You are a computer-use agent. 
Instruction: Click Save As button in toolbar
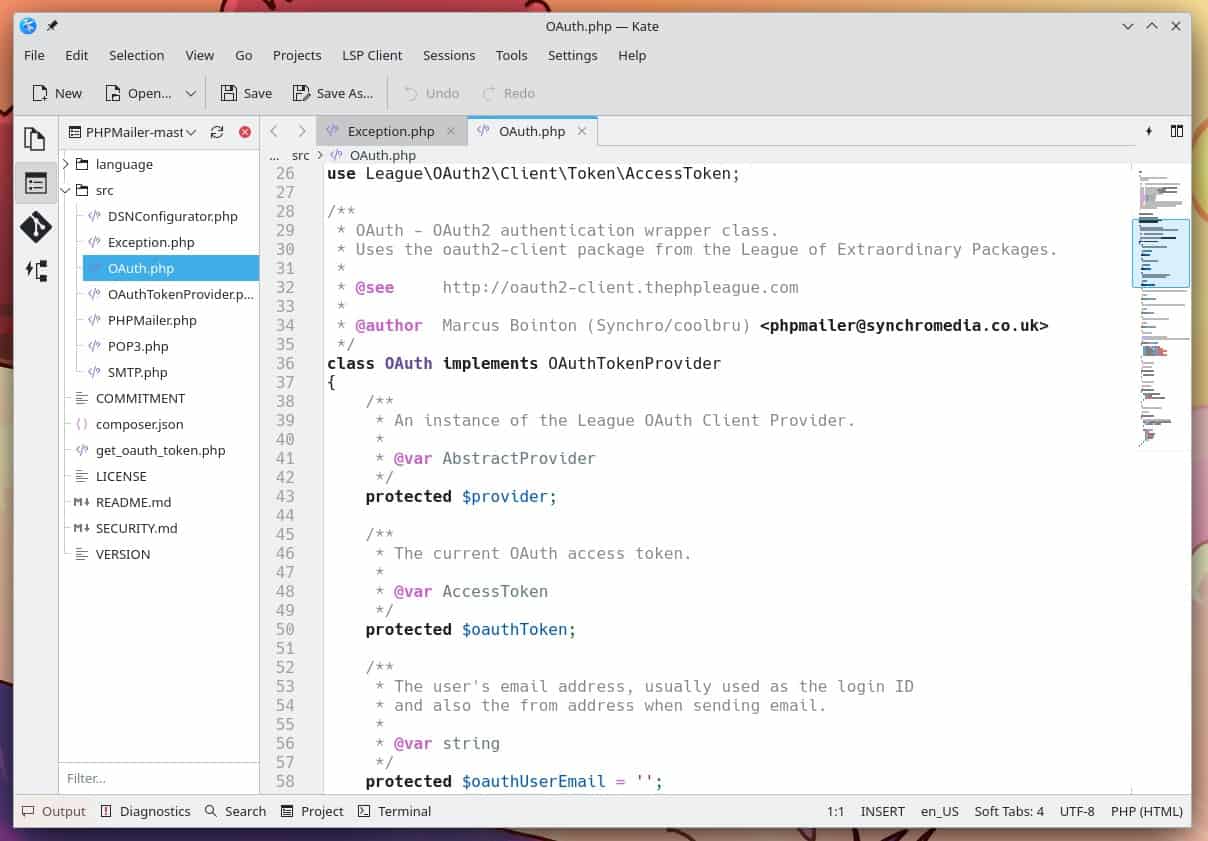tap(333, 93)
